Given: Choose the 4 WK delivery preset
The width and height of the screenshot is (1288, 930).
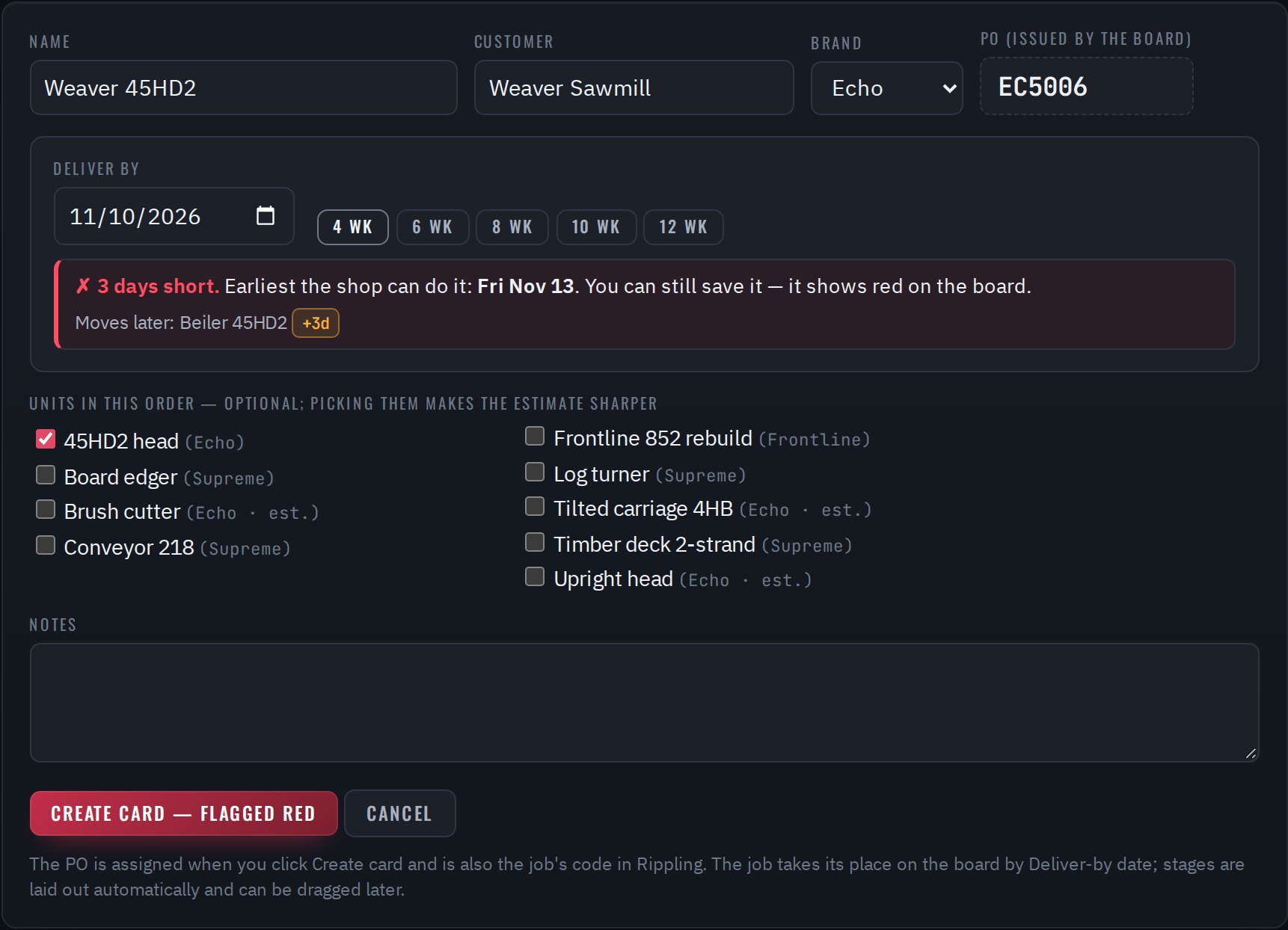Looking at the screenshot, I should [353, 227].
